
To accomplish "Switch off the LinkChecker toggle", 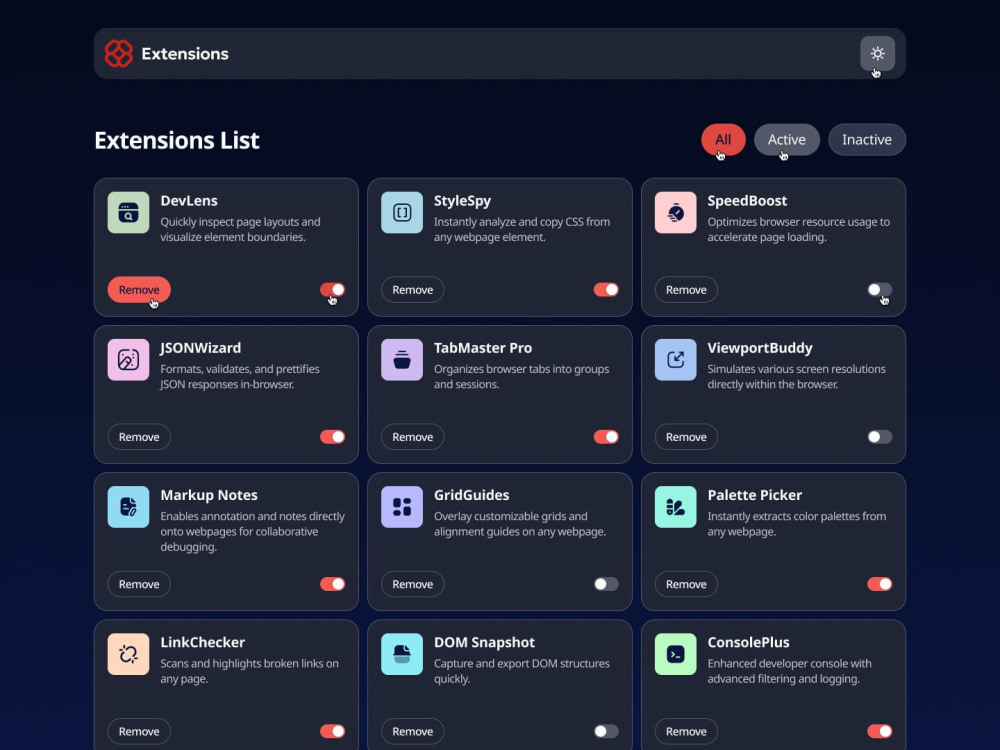I will [x=332, y=732].
